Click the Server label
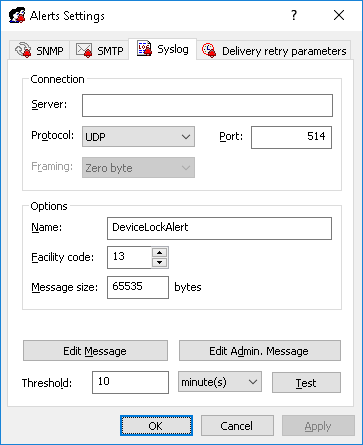 pos(49,104)
